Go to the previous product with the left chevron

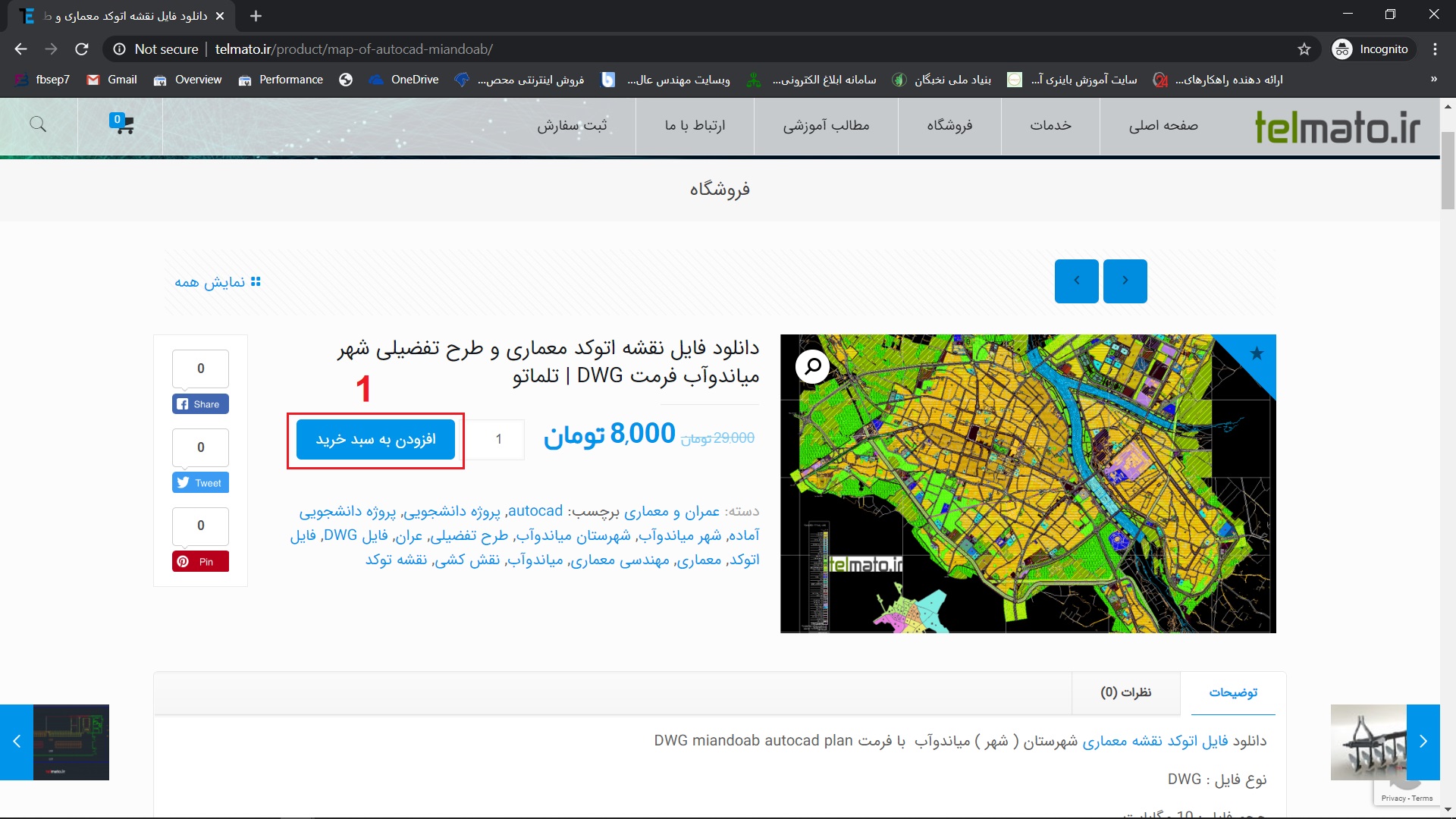click(x=1076, y=281)
